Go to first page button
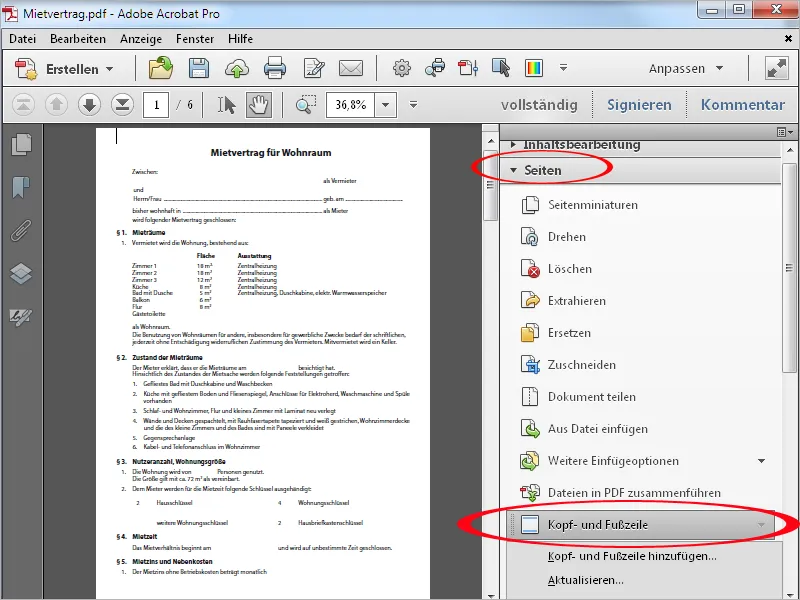Image resolution: width=800 pixels, height=600 pixels. coord(23,105)
